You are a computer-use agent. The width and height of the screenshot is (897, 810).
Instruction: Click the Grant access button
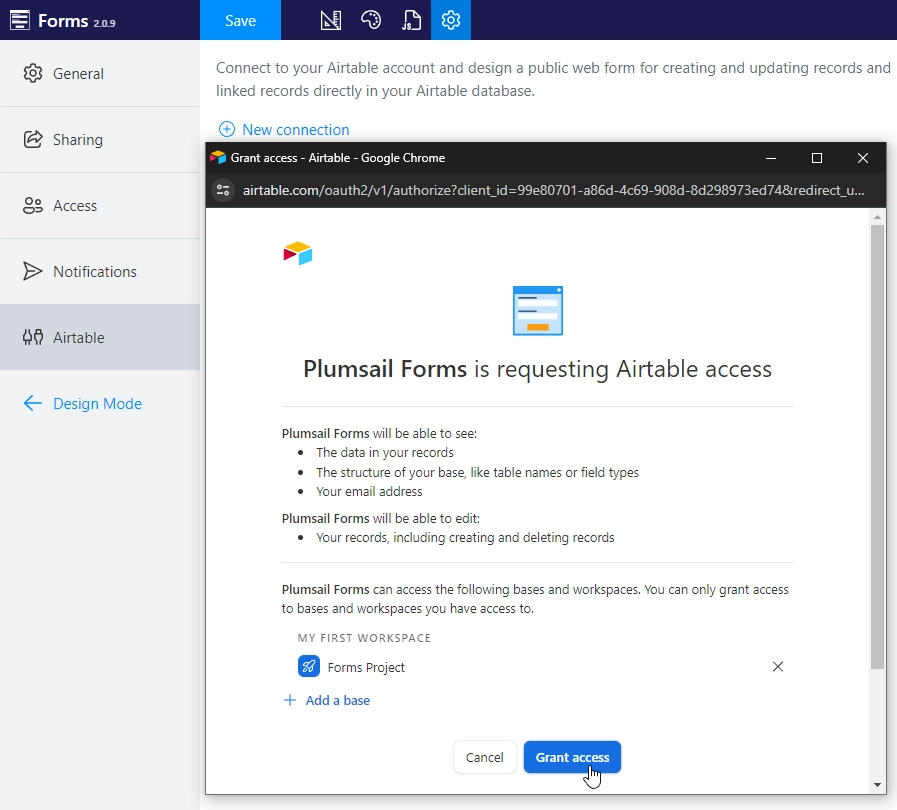pos(572,757)
